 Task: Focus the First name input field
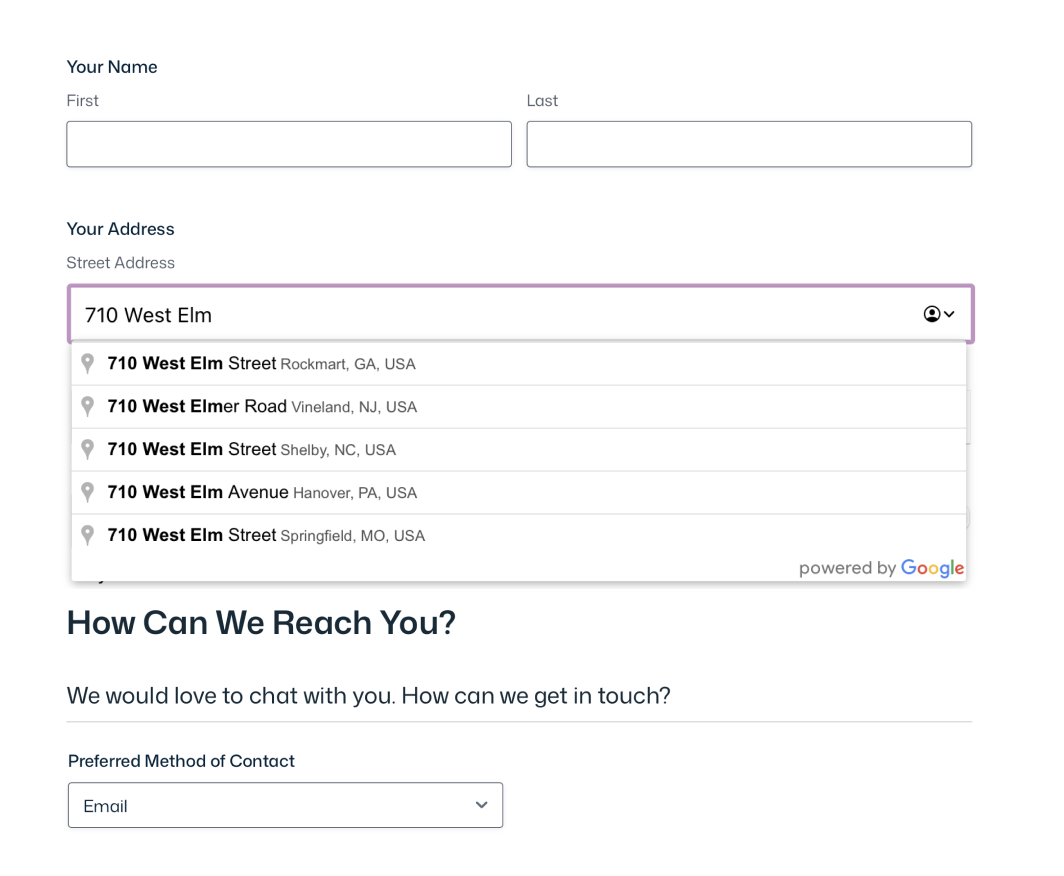(289, 144)
